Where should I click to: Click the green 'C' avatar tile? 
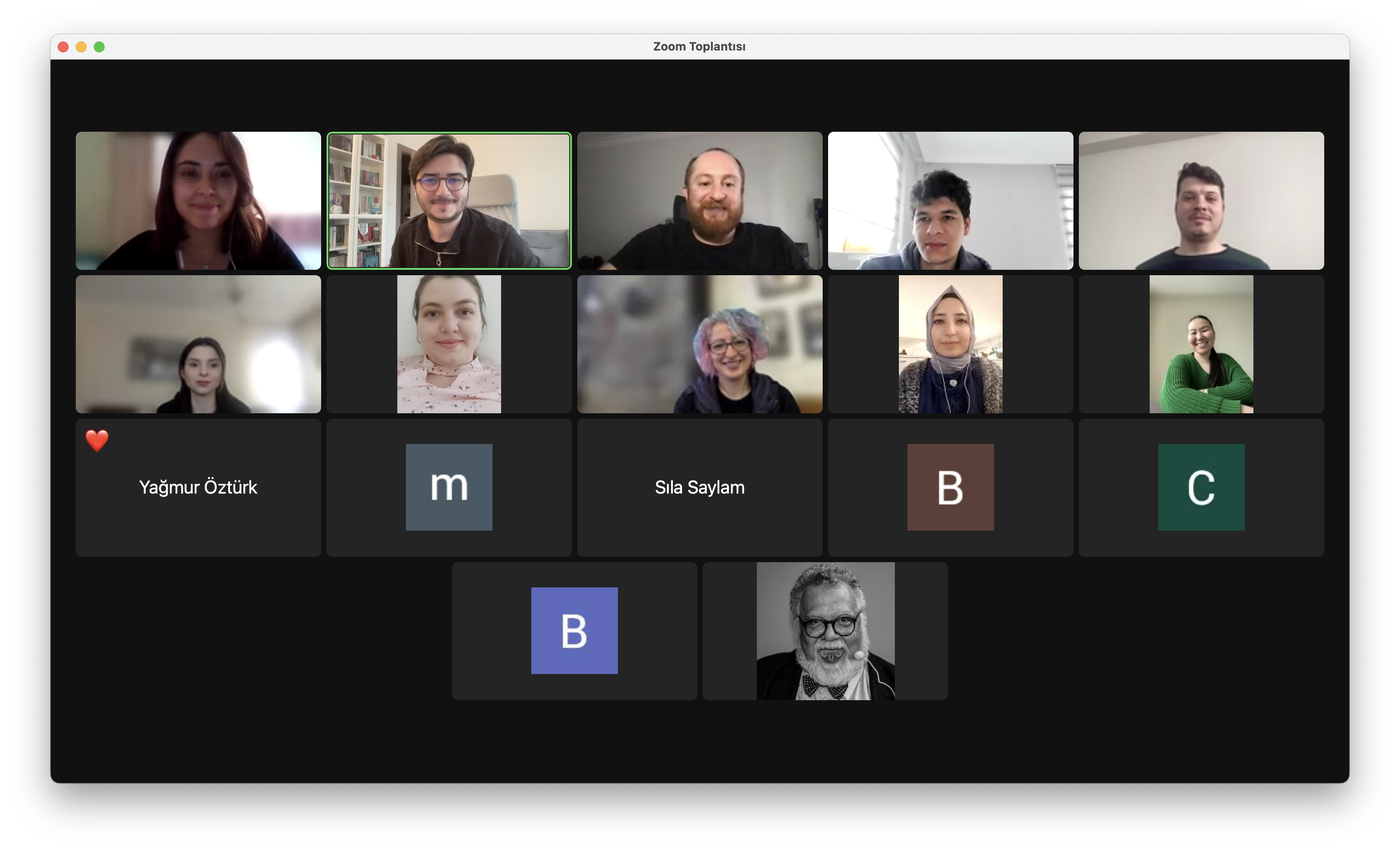pos(1201,487)
